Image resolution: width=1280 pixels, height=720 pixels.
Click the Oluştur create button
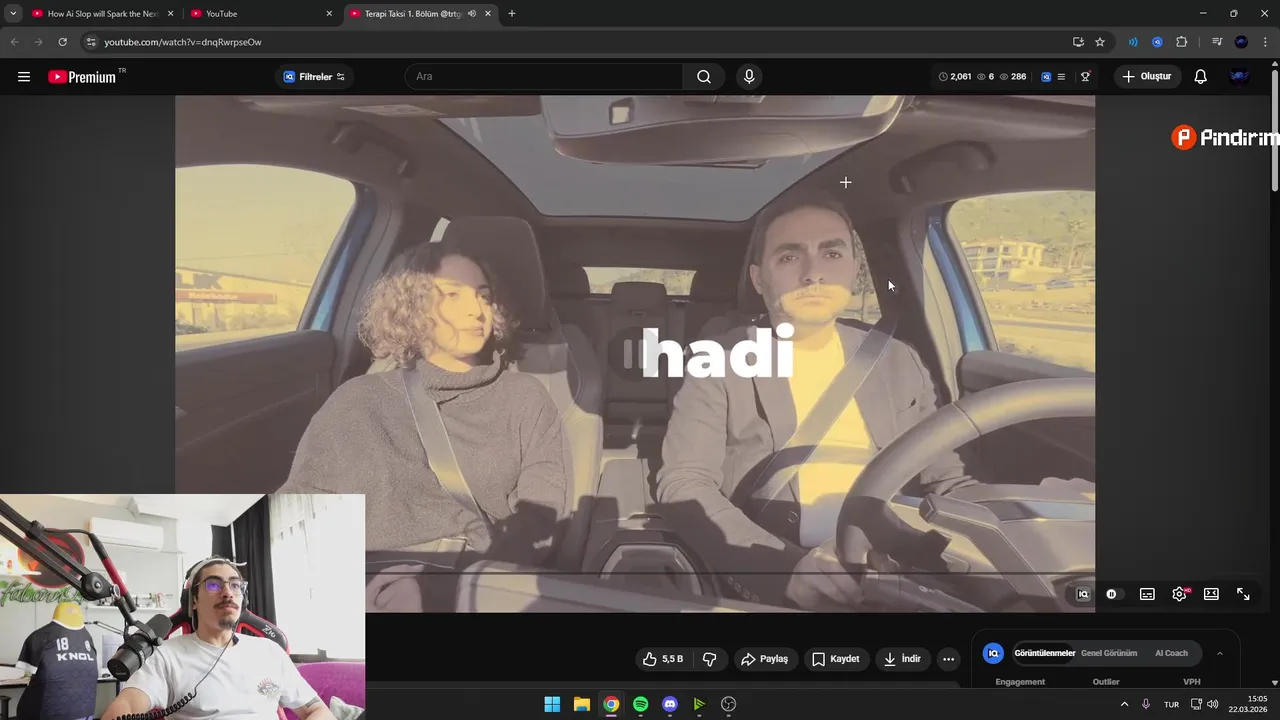[1147, 77]
